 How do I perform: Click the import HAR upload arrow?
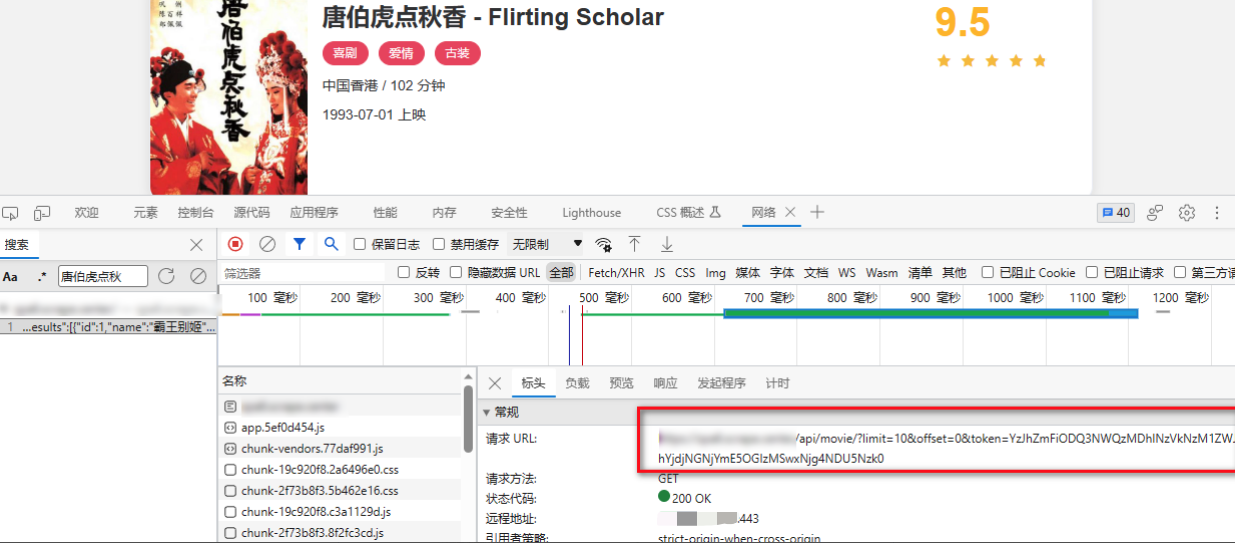(634, 244)
